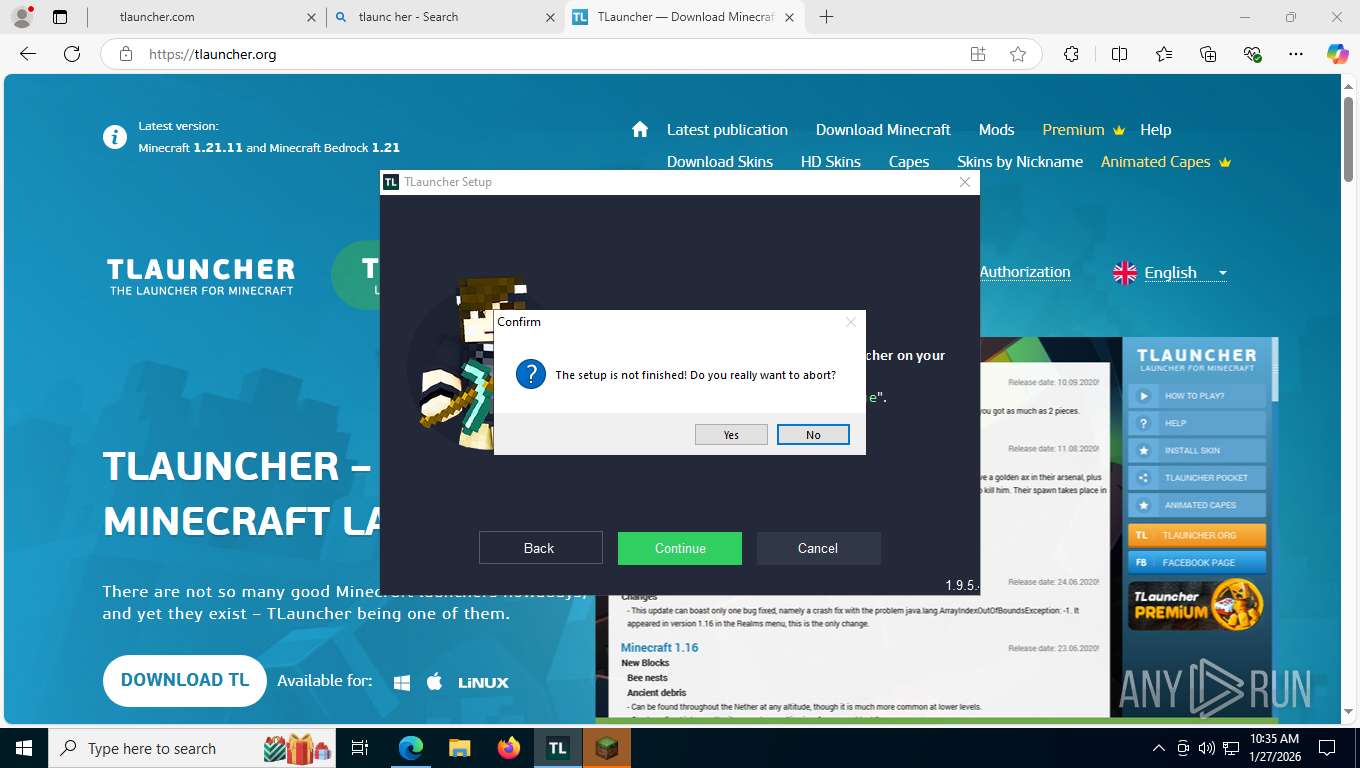Open the app available icon in address bar
Viewport: 1360px width, 768px height.
click(978, 54)
